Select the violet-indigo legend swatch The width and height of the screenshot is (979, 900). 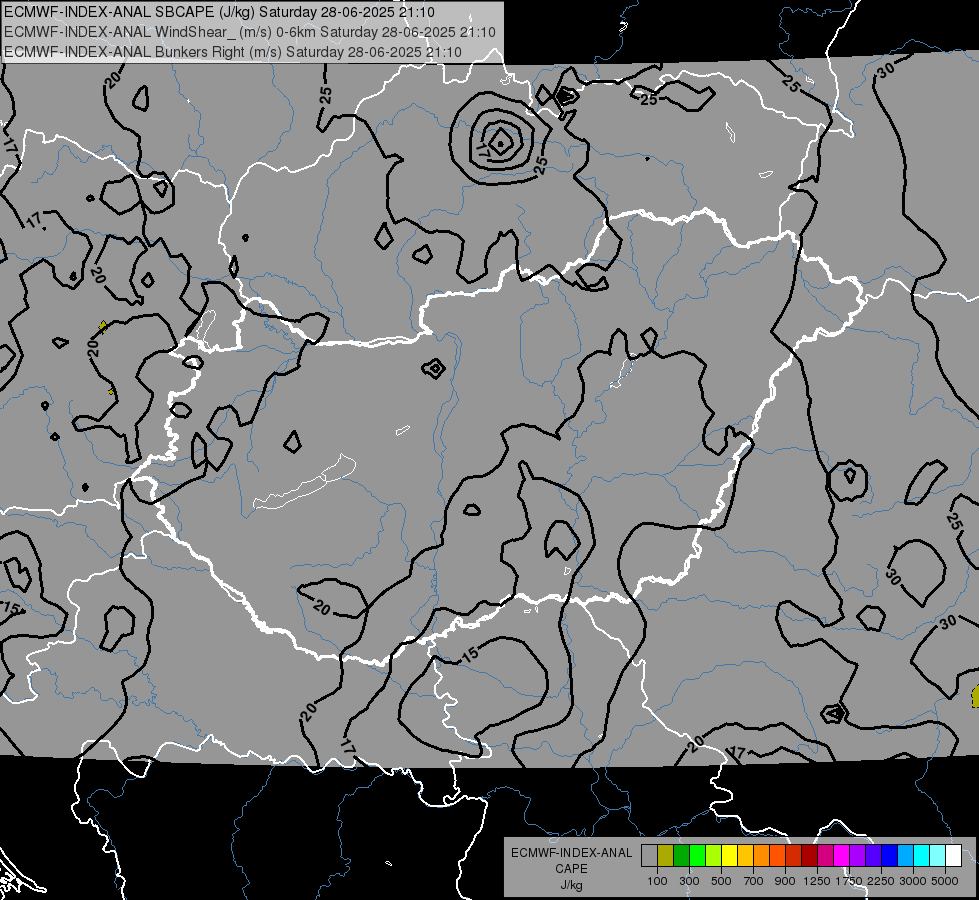tap(873, 855)
